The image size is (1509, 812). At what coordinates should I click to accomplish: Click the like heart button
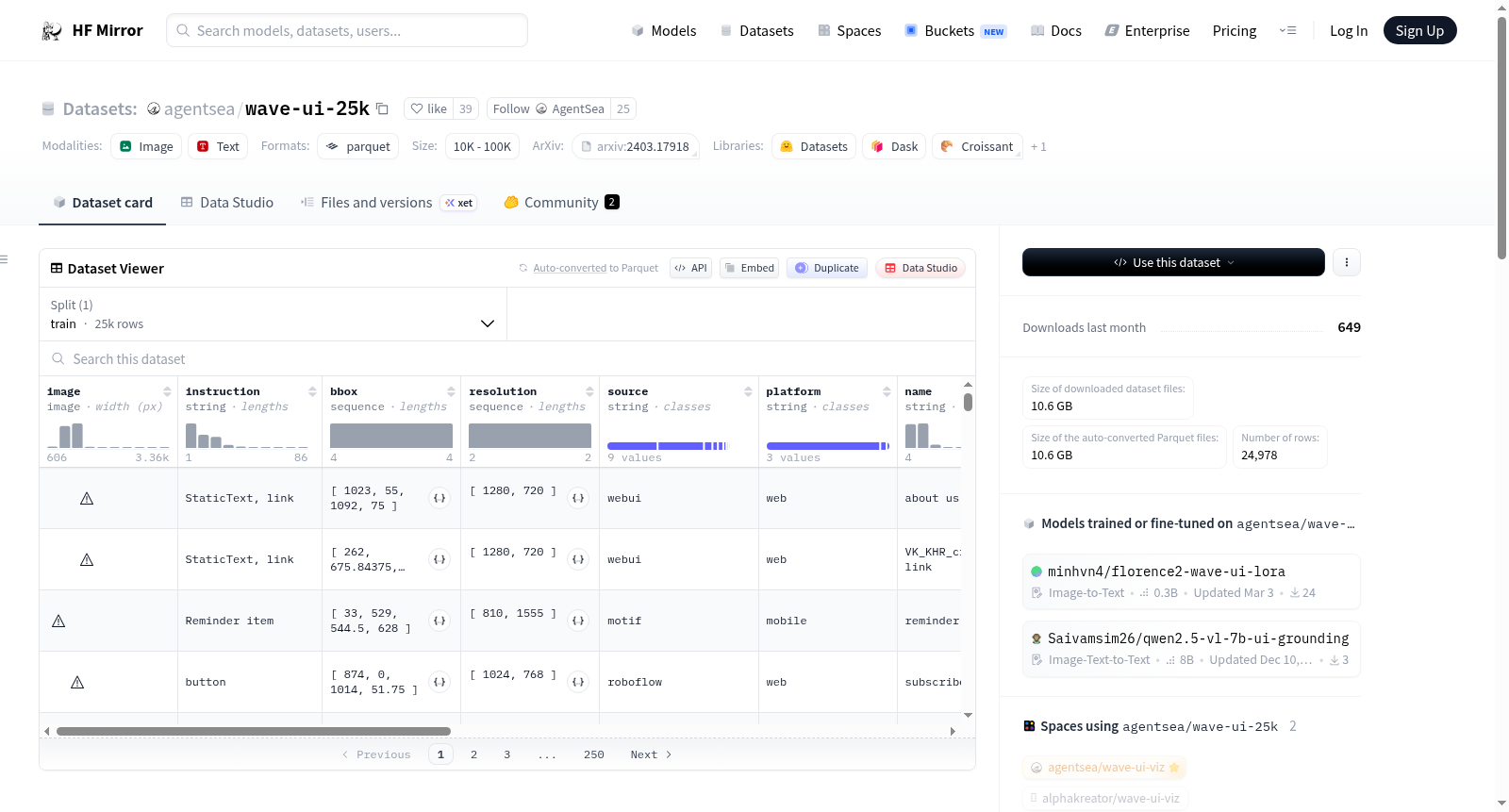coord(428,108)
